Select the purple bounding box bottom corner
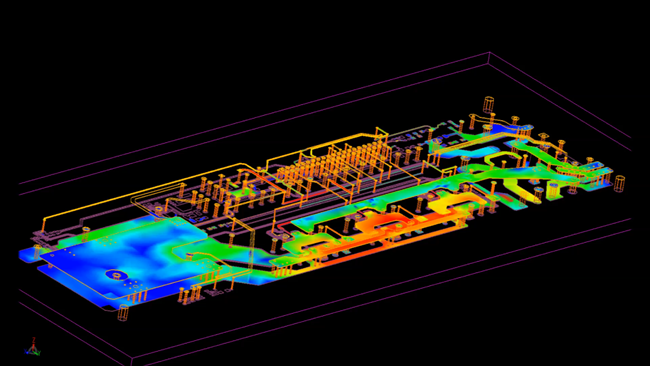The width and height of the screenshot is (650, 366). tap(132, 359)
